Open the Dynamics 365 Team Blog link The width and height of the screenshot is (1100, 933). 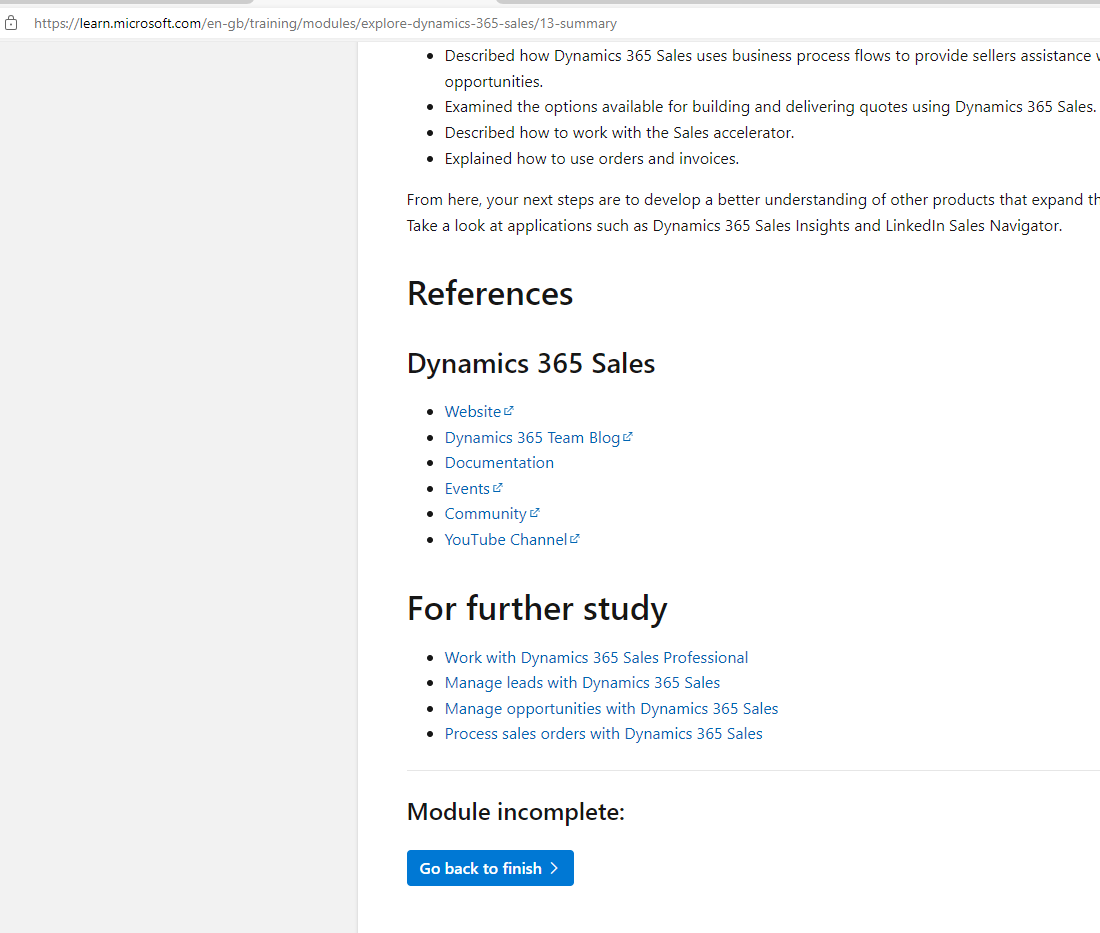coord(532,438)
